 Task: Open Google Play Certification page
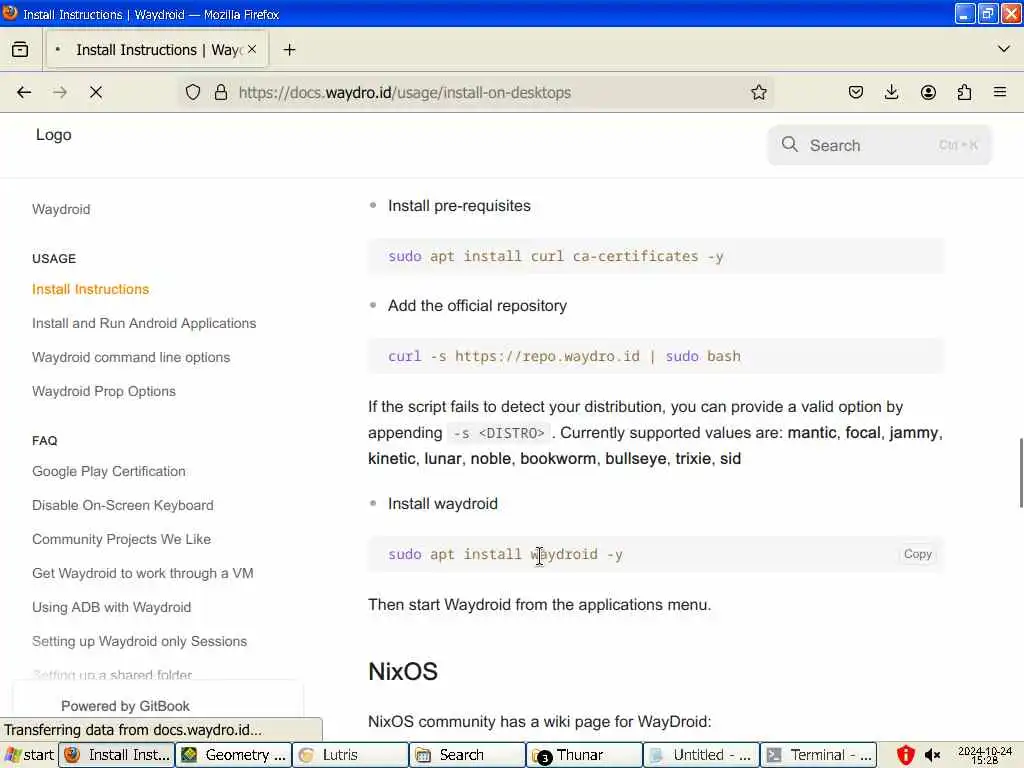109,472
